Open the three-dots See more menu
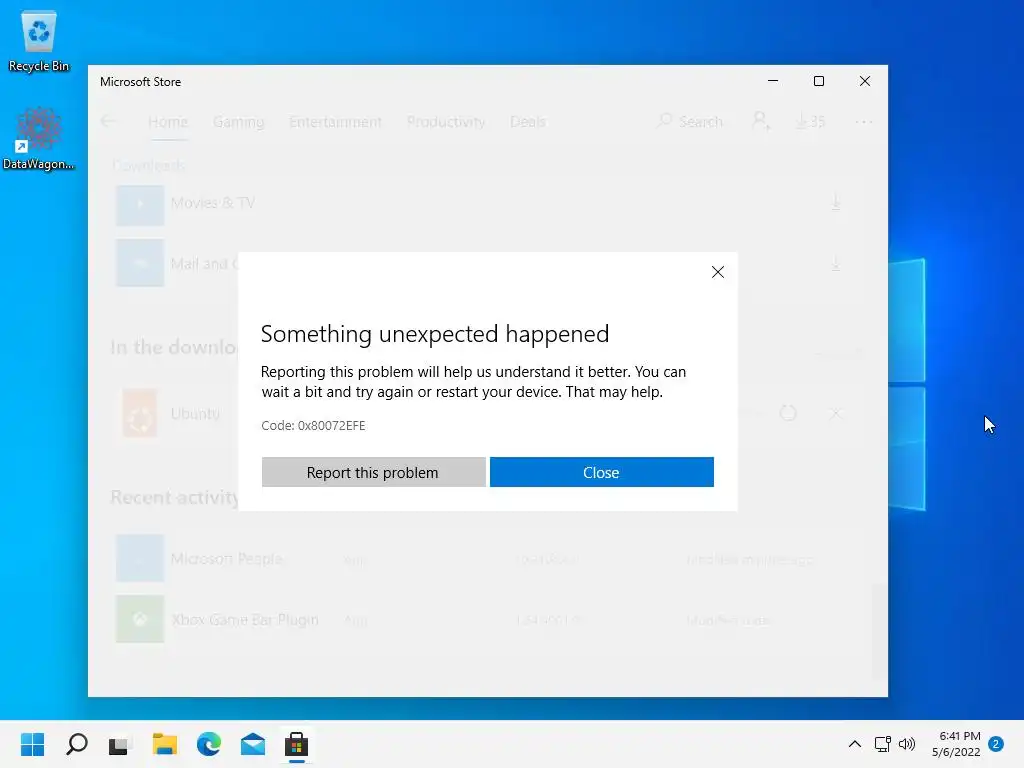The width and height of the screenshot is (1024, 768). pos(863,122)
